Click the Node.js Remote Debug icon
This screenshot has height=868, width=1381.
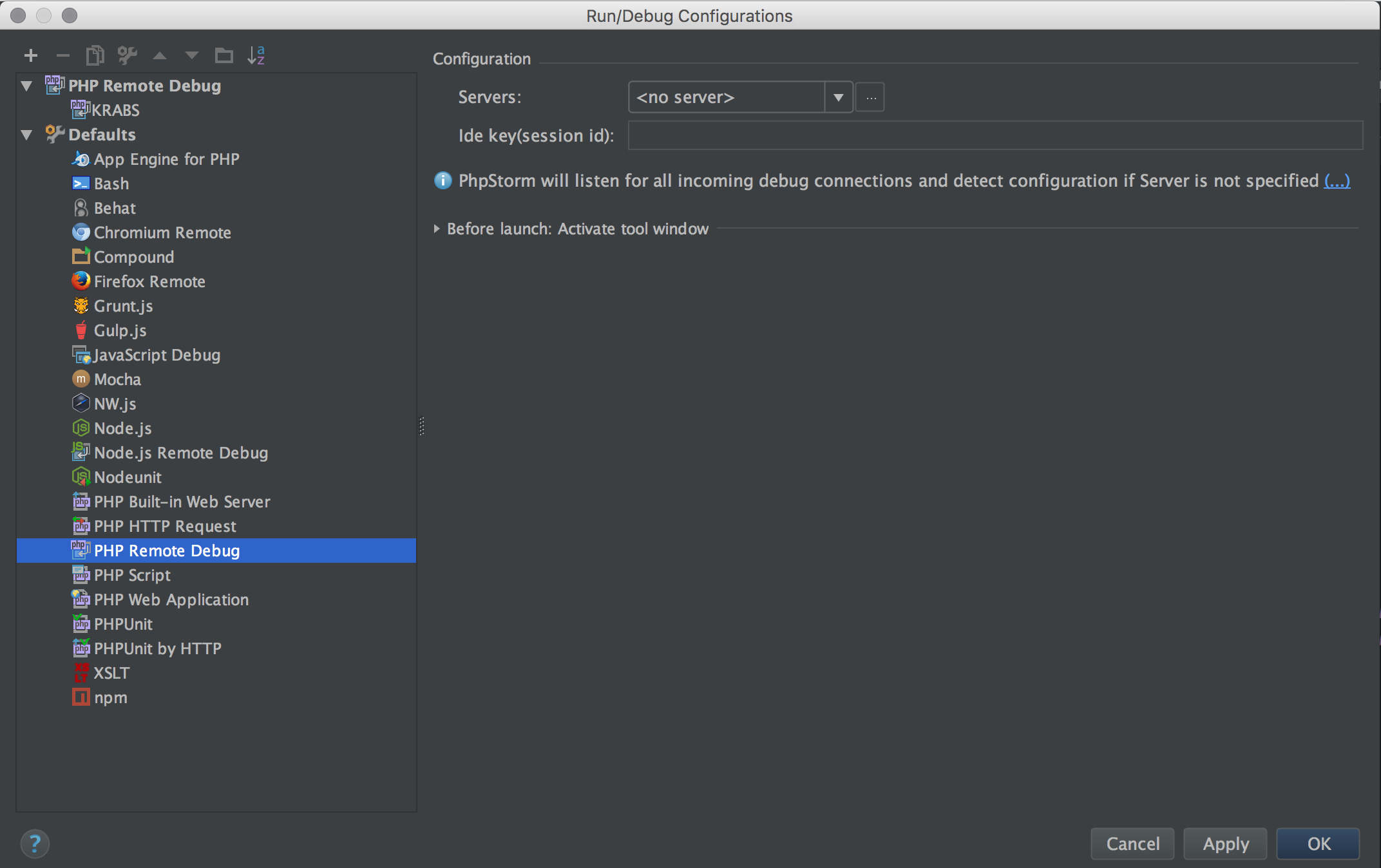79,452
